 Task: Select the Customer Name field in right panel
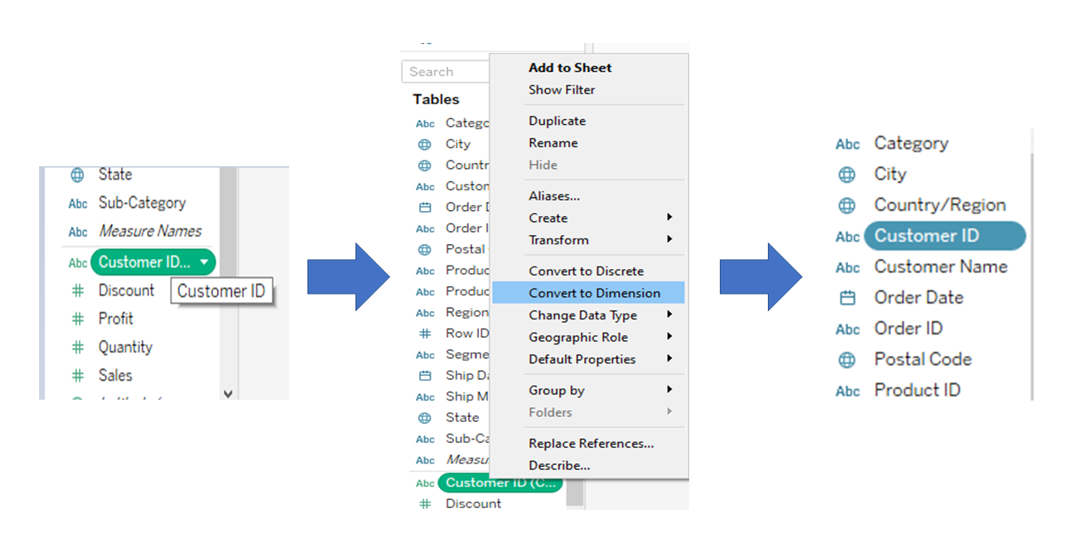pos(941,267)
